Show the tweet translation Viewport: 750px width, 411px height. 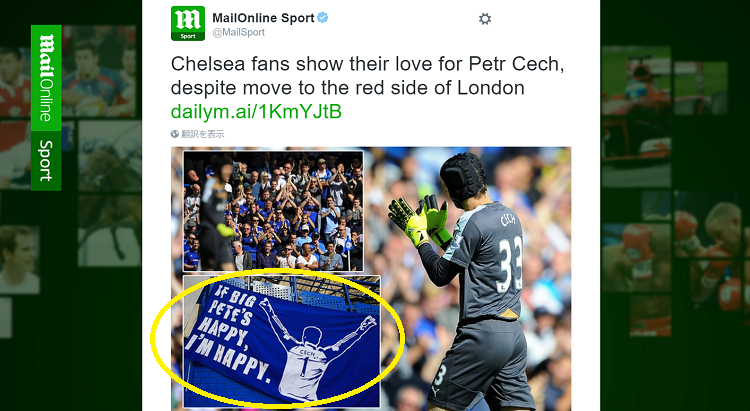203,134
